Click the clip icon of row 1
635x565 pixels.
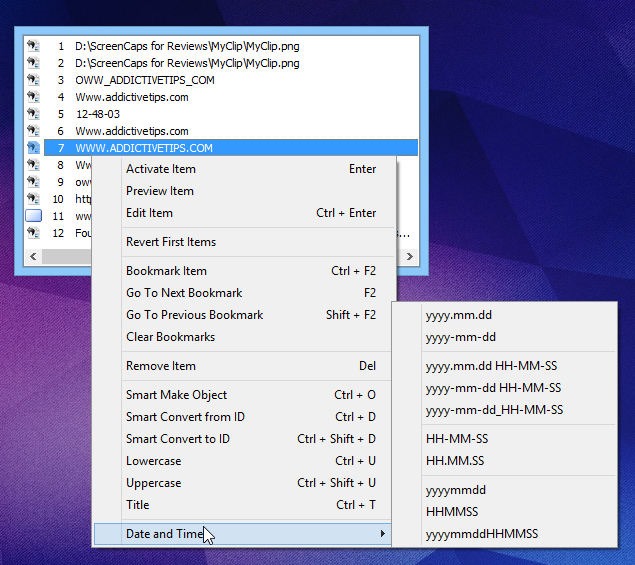[x=33, y=46]
